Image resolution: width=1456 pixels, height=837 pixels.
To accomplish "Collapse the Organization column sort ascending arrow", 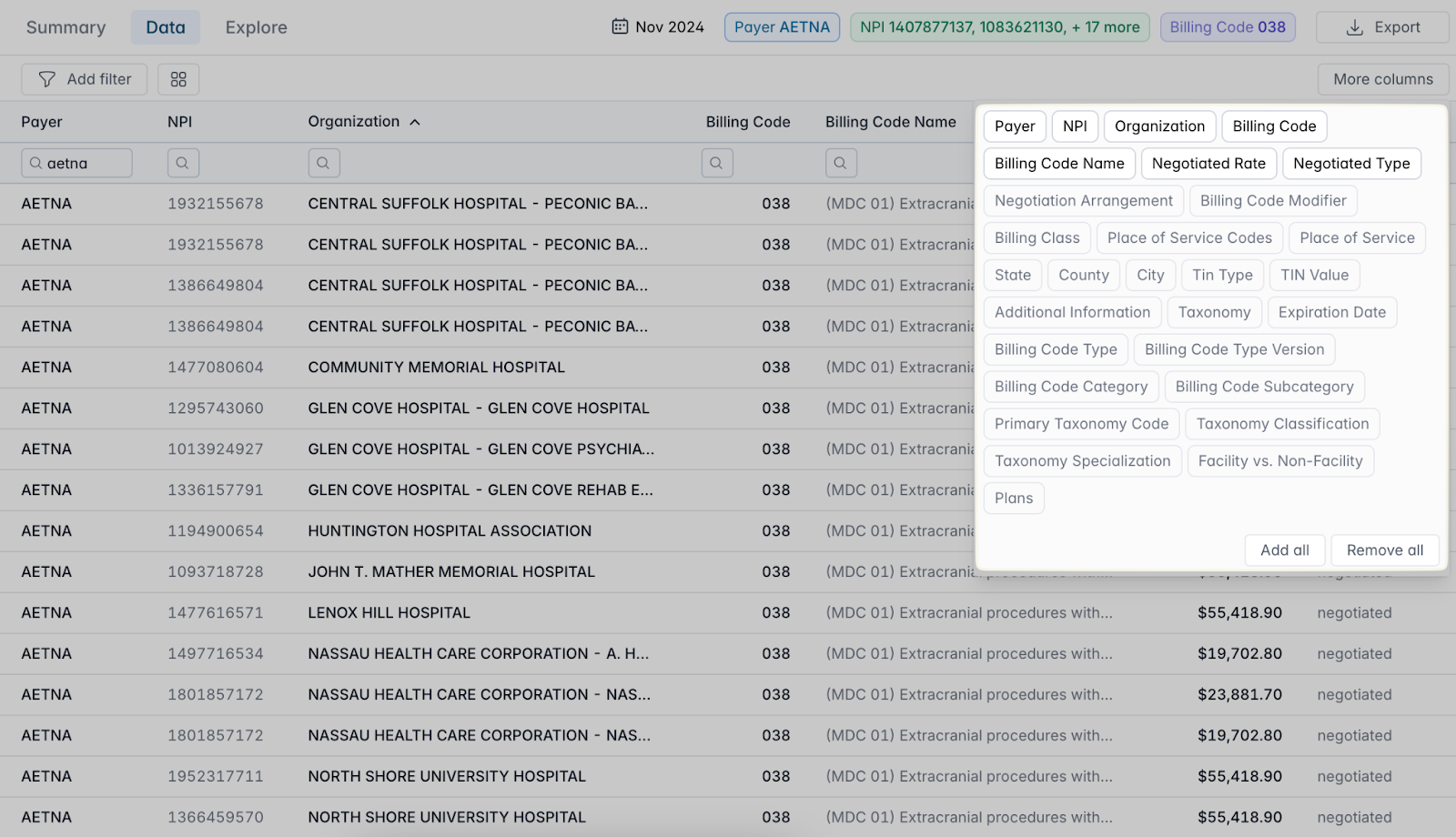I will [416, 121].
